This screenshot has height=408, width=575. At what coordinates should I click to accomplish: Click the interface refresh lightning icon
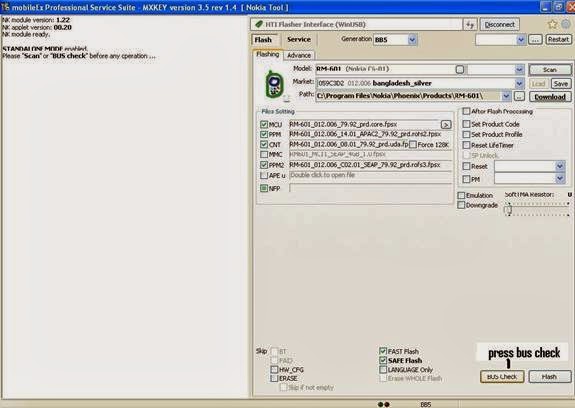coord(470,25)
